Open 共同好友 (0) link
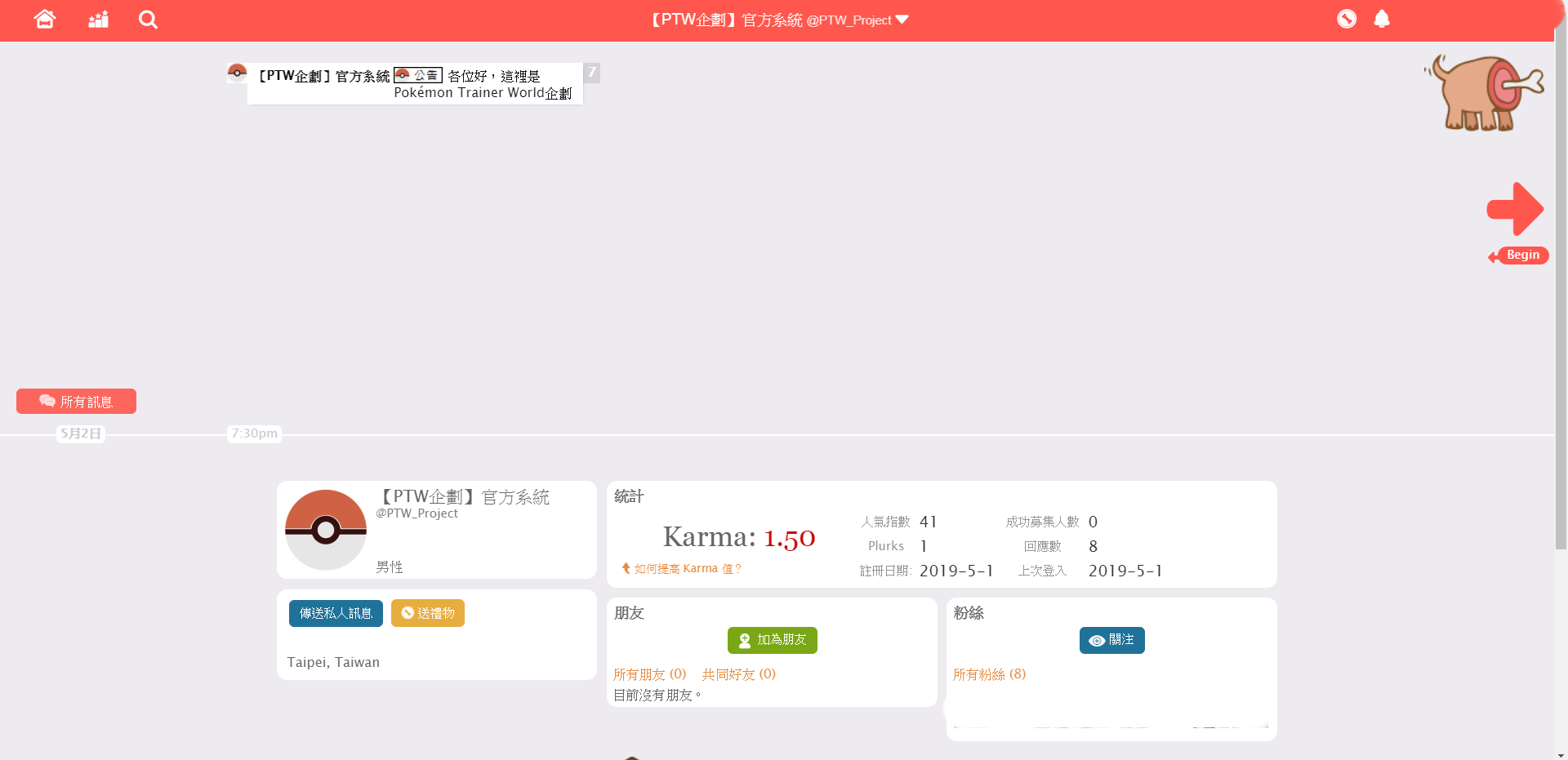Screen dimensions: 1568x760 pos(739,674)
